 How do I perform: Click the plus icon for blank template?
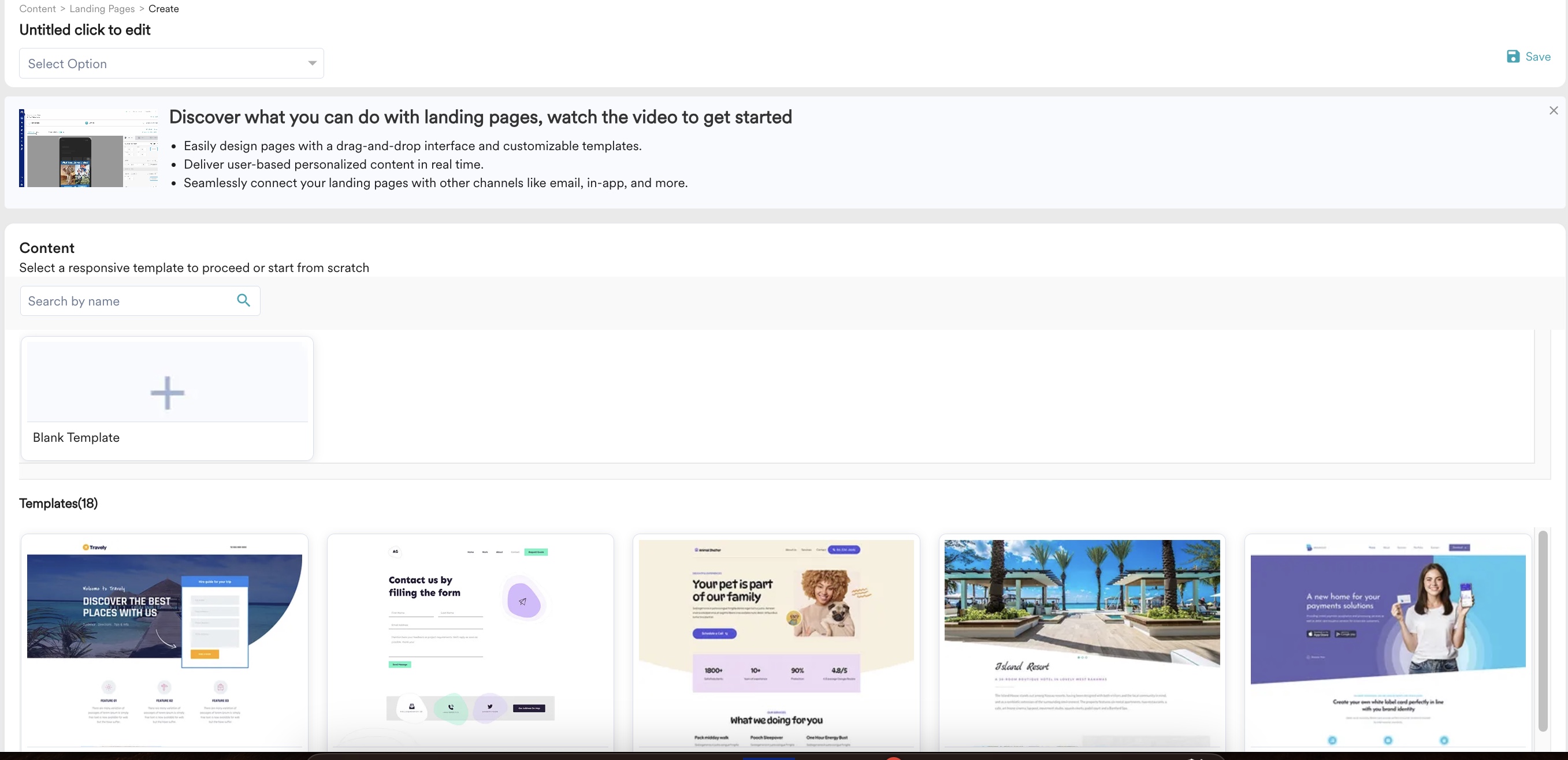pyautogui.click(x=168, y=393)
